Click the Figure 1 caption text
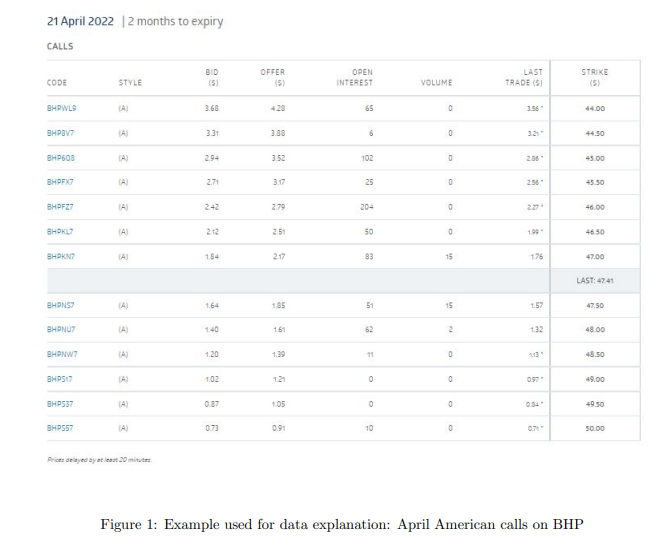This screenshot has width=662, height=548. point(342,524)
